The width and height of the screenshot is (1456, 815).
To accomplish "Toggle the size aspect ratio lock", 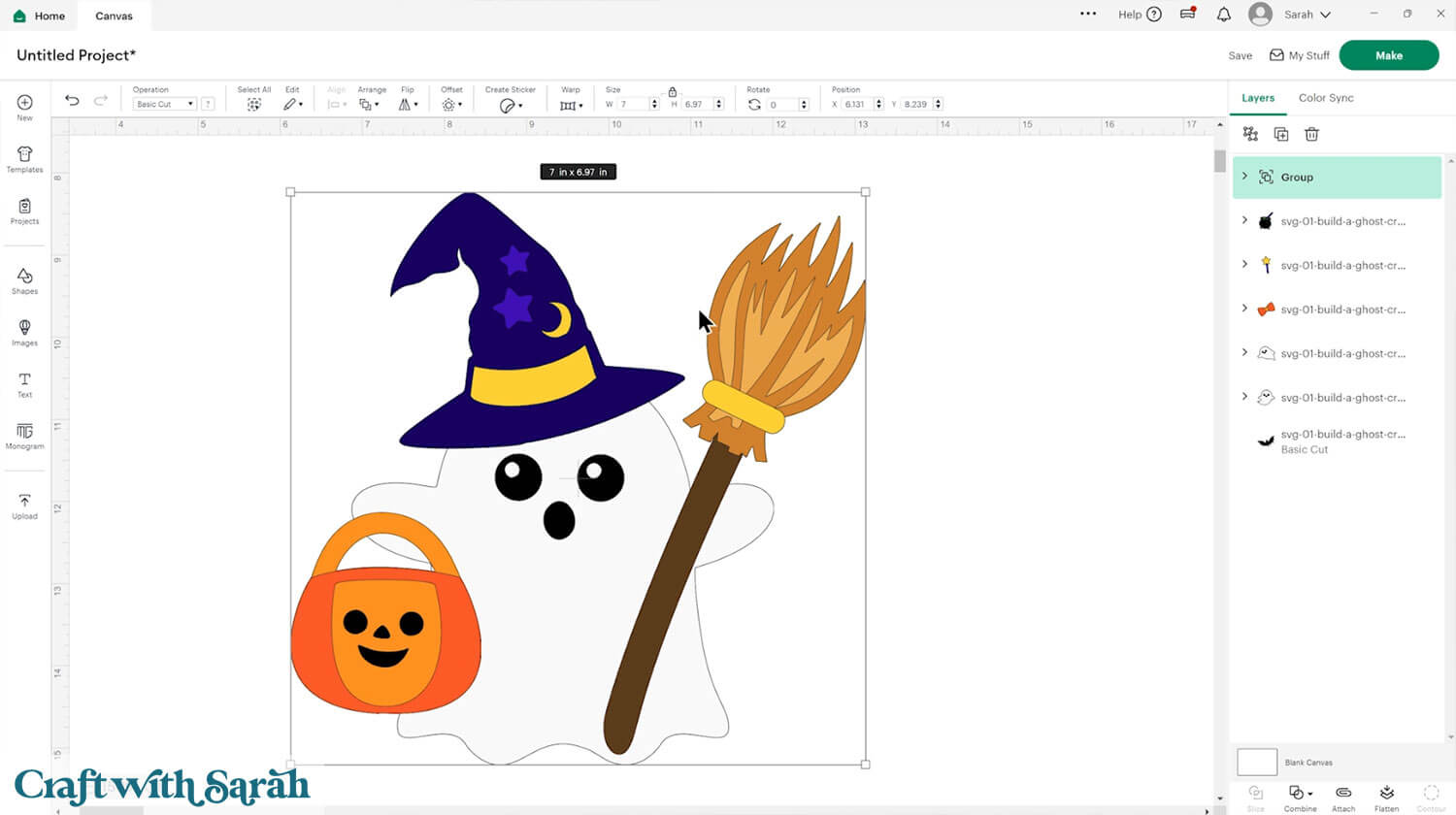I will [672, 91].
